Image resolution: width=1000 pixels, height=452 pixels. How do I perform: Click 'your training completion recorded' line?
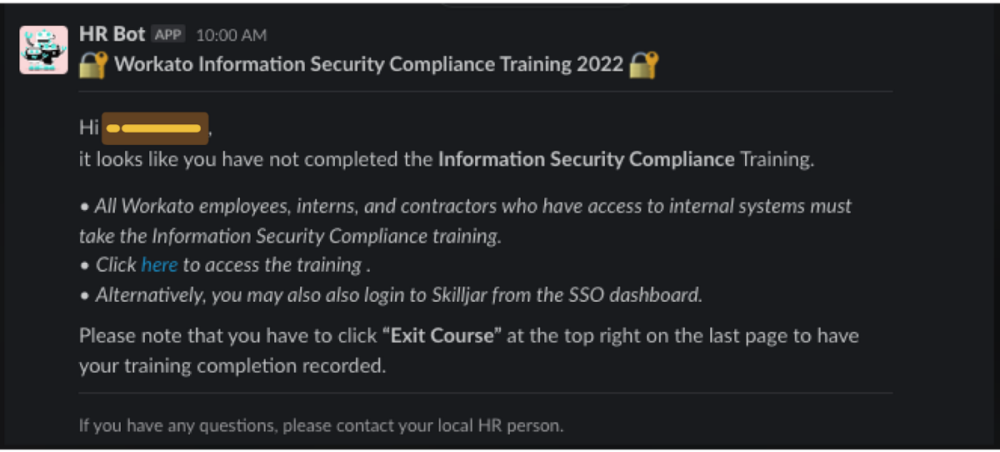pos(231,366)
